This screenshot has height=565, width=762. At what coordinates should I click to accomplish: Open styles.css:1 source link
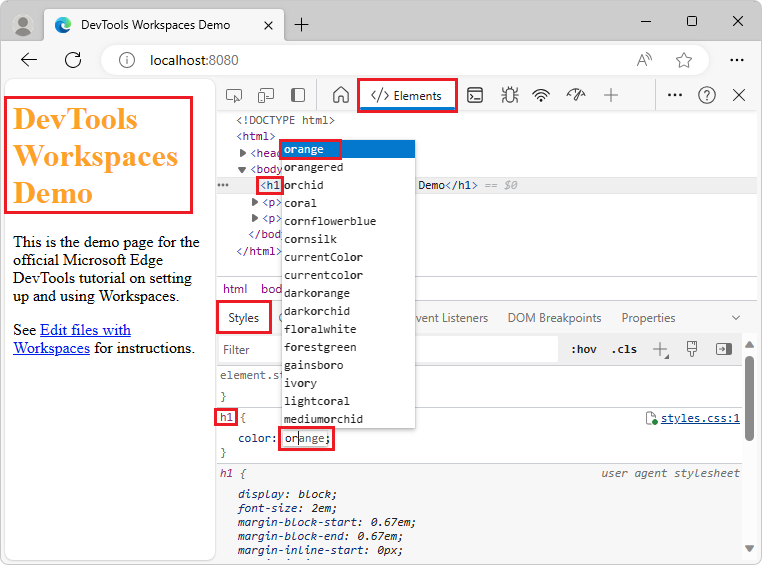pos(700,418)
